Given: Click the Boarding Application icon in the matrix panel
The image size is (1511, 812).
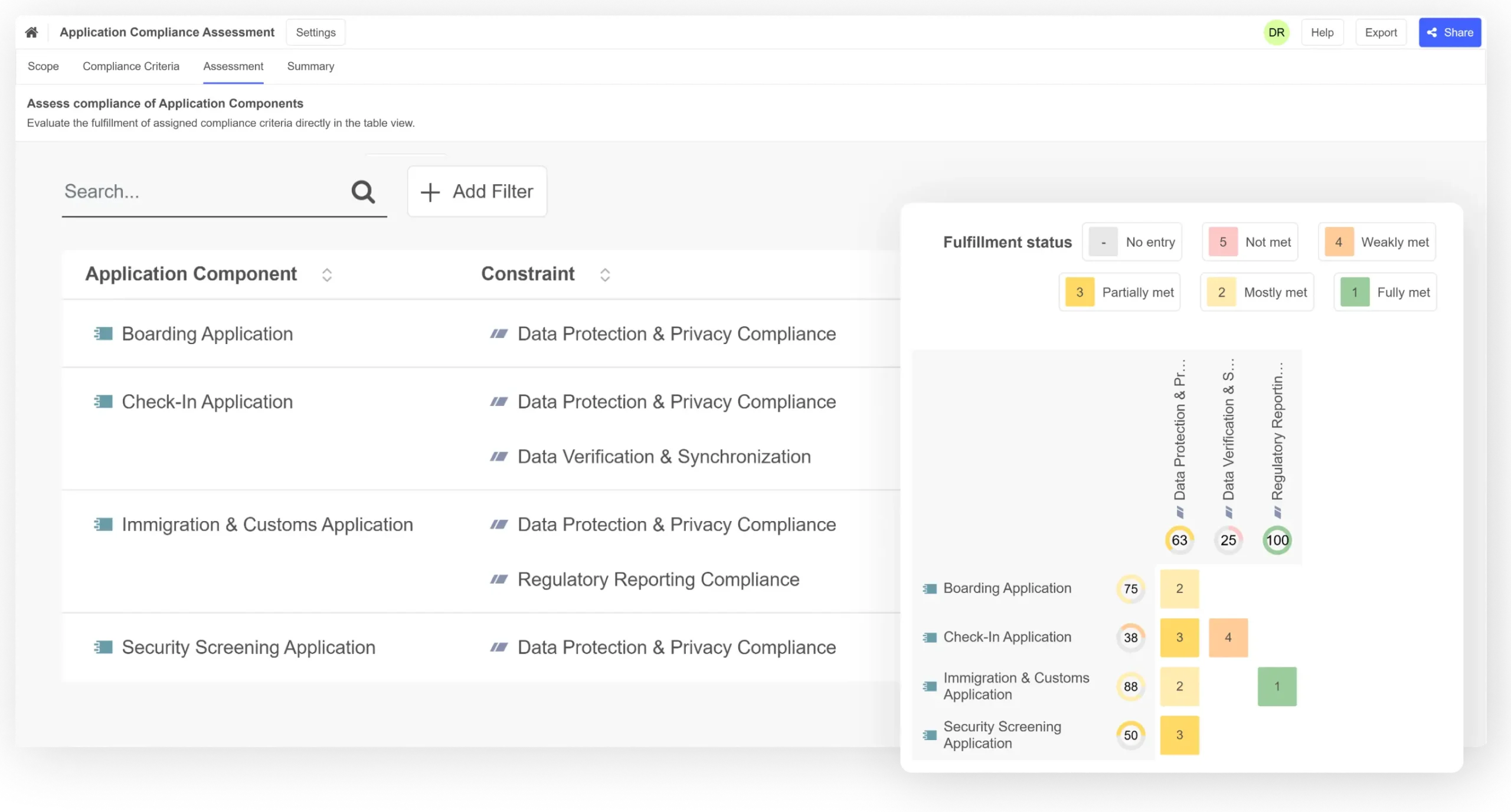Looking at the screenshot, I should click(x=930, y=588).
